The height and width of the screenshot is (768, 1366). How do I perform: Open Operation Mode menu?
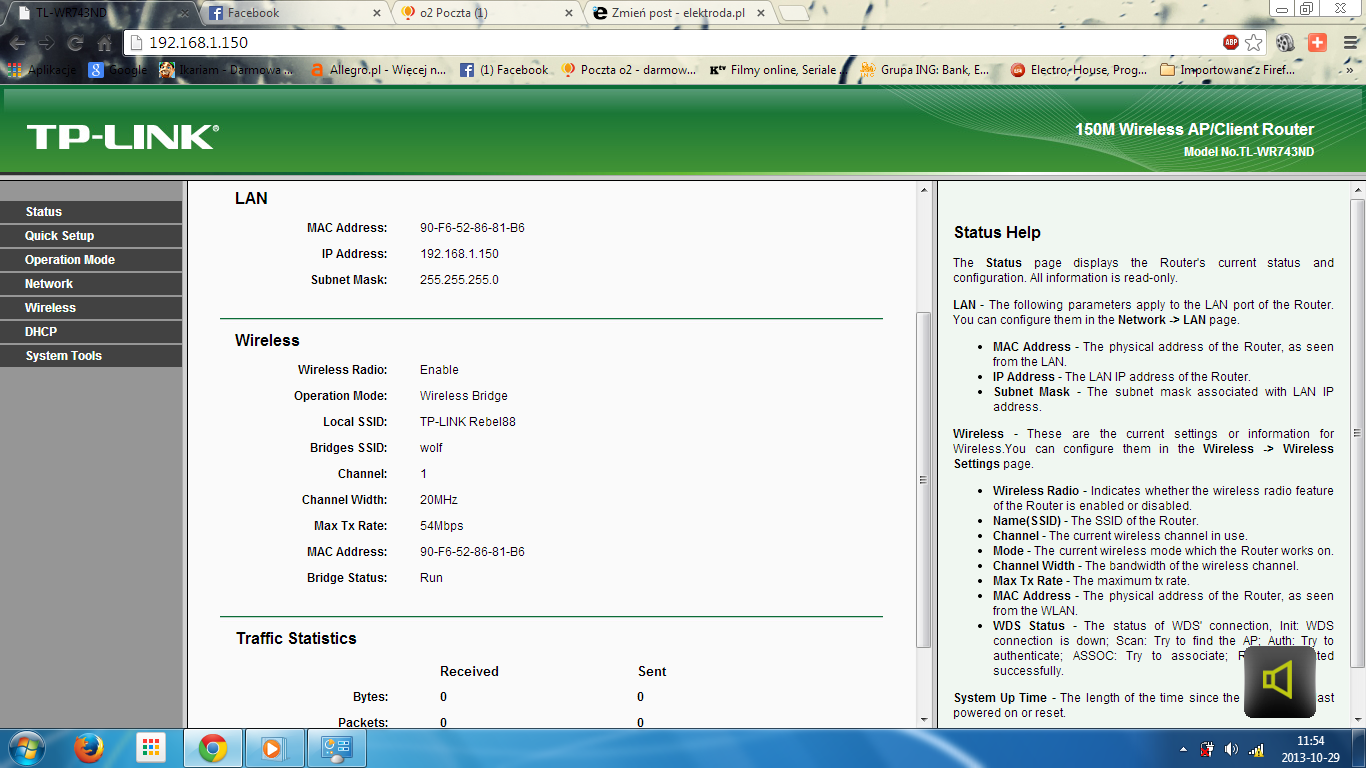(91, 260)
